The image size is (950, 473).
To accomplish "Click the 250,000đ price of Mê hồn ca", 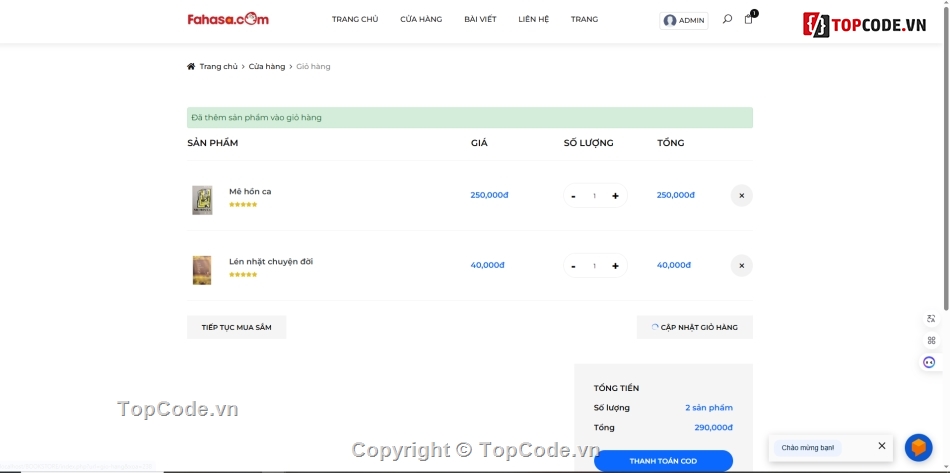I will click(489, 196).
